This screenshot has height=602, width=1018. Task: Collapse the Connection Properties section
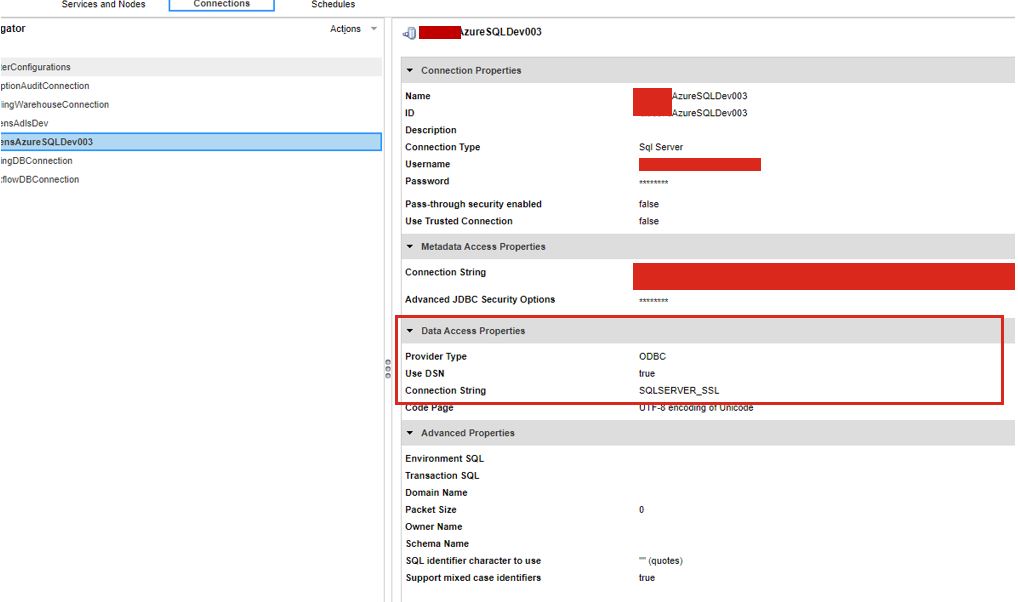[410, 70]
